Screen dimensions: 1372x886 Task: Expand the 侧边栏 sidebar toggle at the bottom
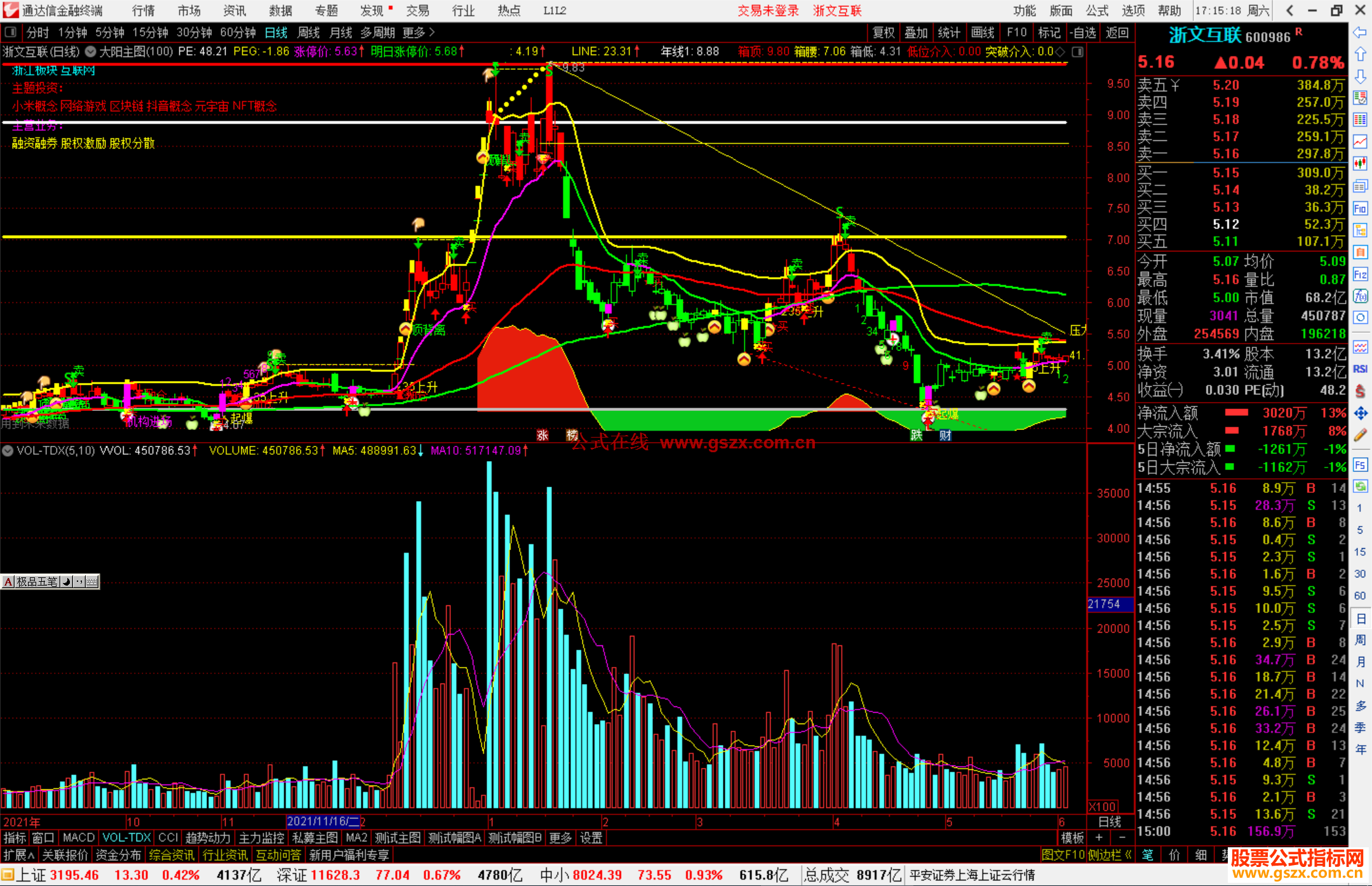pyautogui.click(x=1110, y=855)
